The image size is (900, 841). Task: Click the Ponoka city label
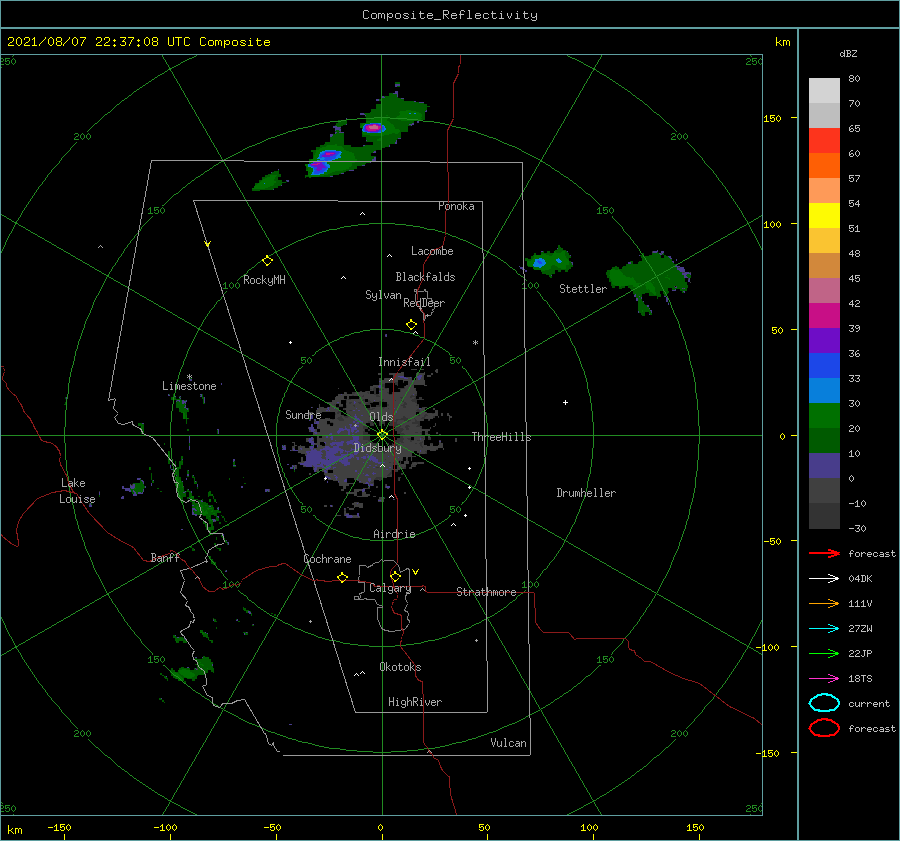point(456,206)
